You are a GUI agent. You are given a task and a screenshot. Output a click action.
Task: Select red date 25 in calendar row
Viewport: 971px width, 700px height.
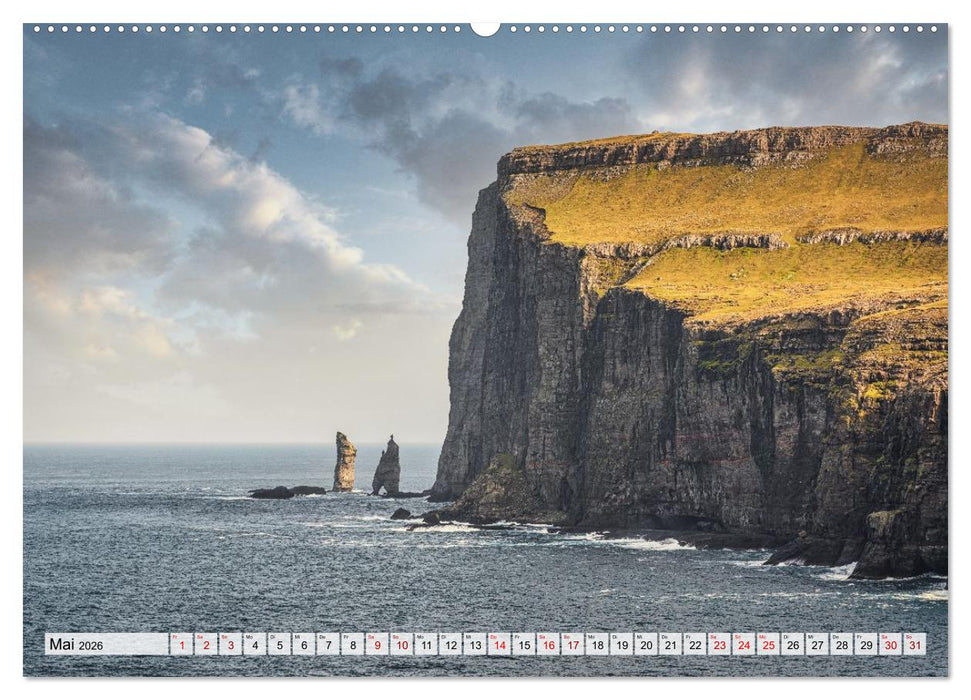[767, 645]
